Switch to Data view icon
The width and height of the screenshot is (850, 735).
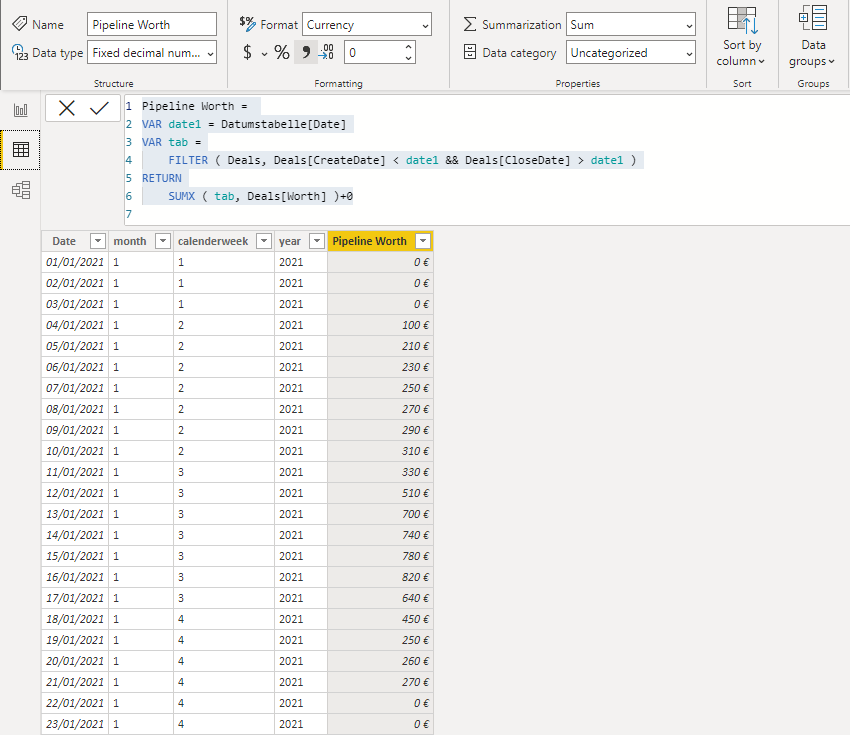pos(21,150)
